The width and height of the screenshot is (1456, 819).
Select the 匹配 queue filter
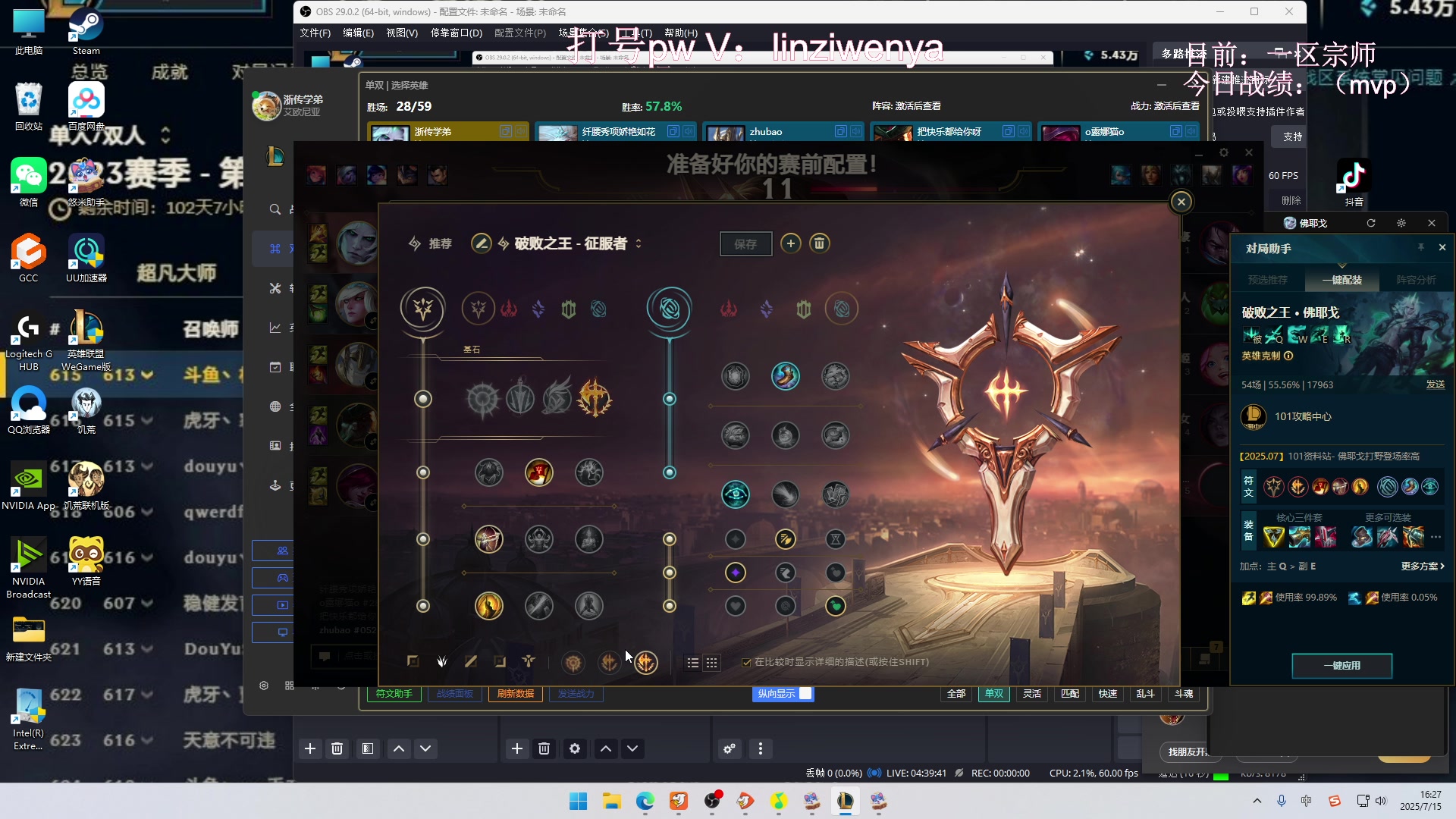(1070, 694)
